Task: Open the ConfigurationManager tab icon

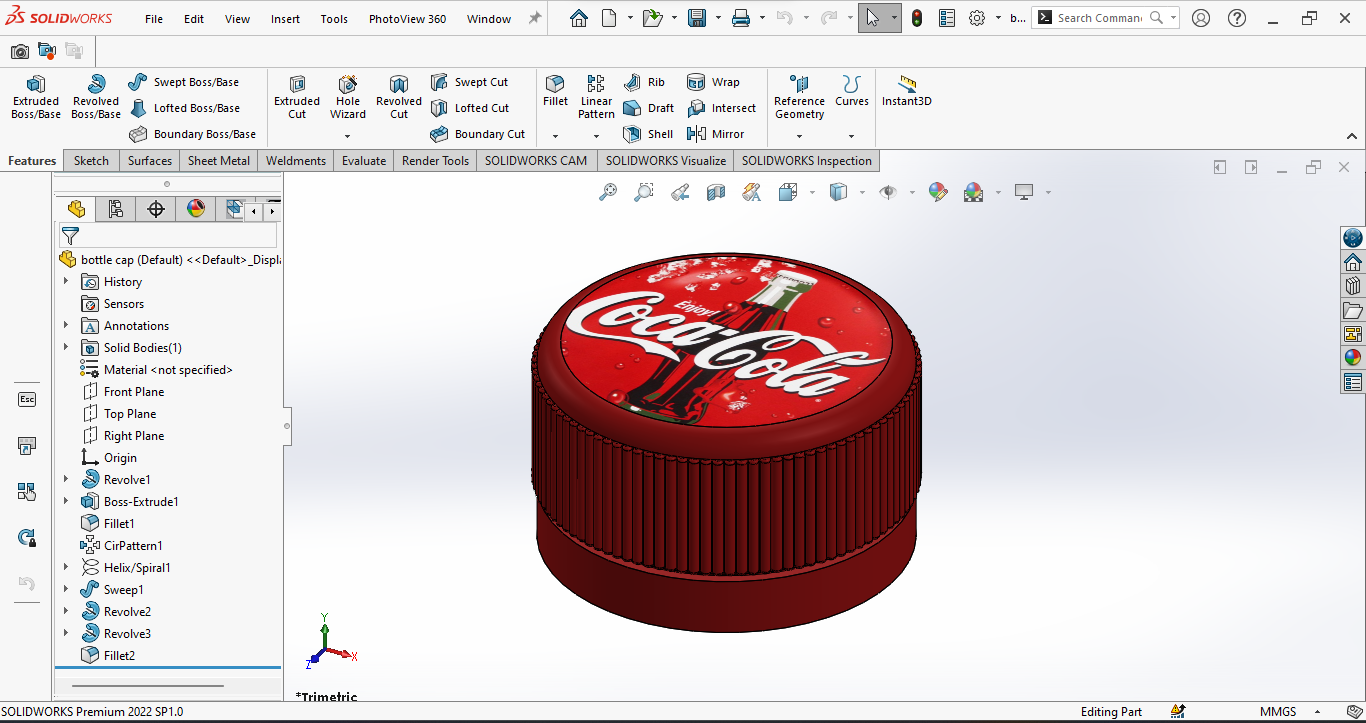Action: (155, 208)
